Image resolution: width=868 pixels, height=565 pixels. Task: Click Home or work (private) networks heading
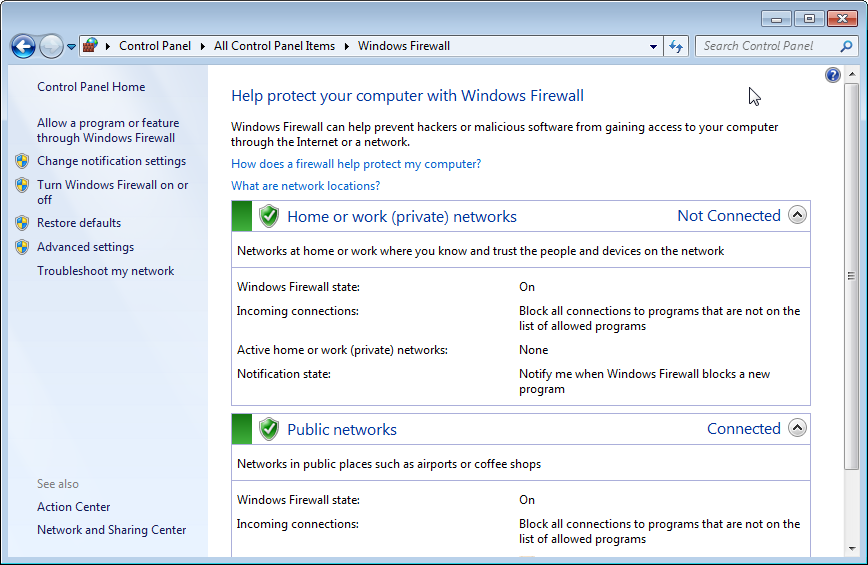[x=402, y=216]
